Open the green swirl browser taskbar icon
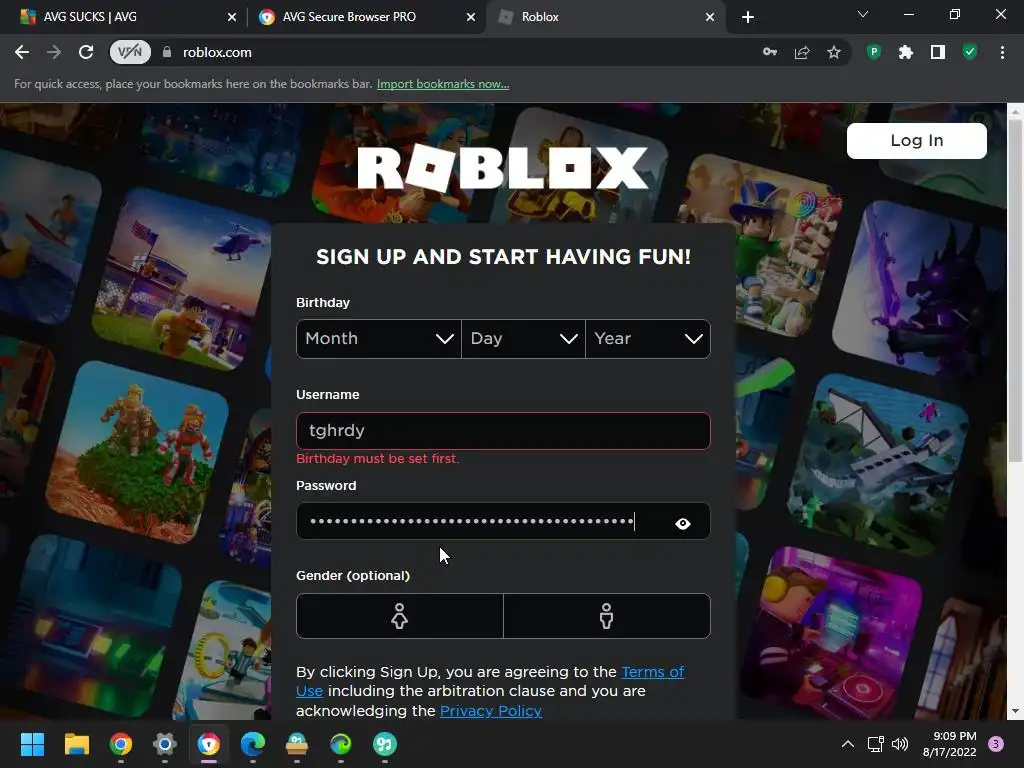Screen dimensions: 1024x768 click(341, 744)
